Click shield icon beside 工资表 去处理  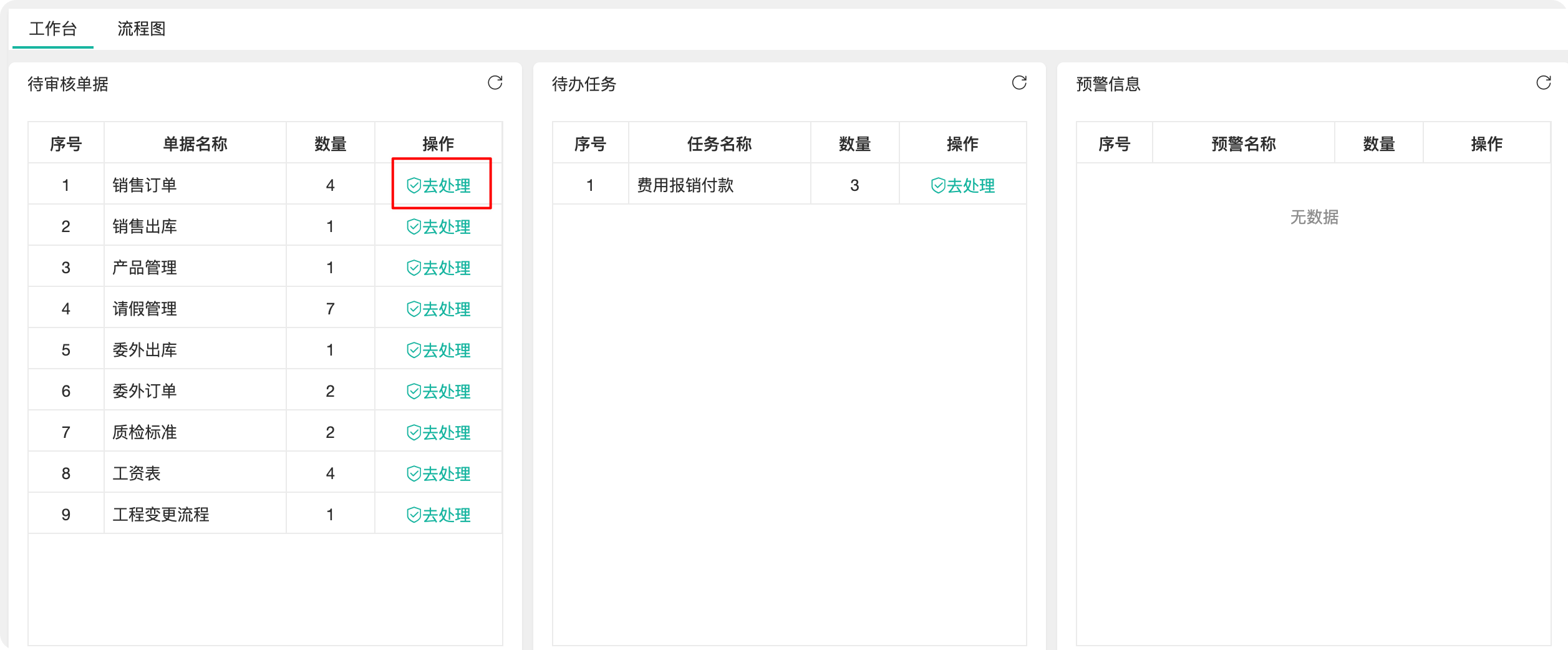(414, 473)
